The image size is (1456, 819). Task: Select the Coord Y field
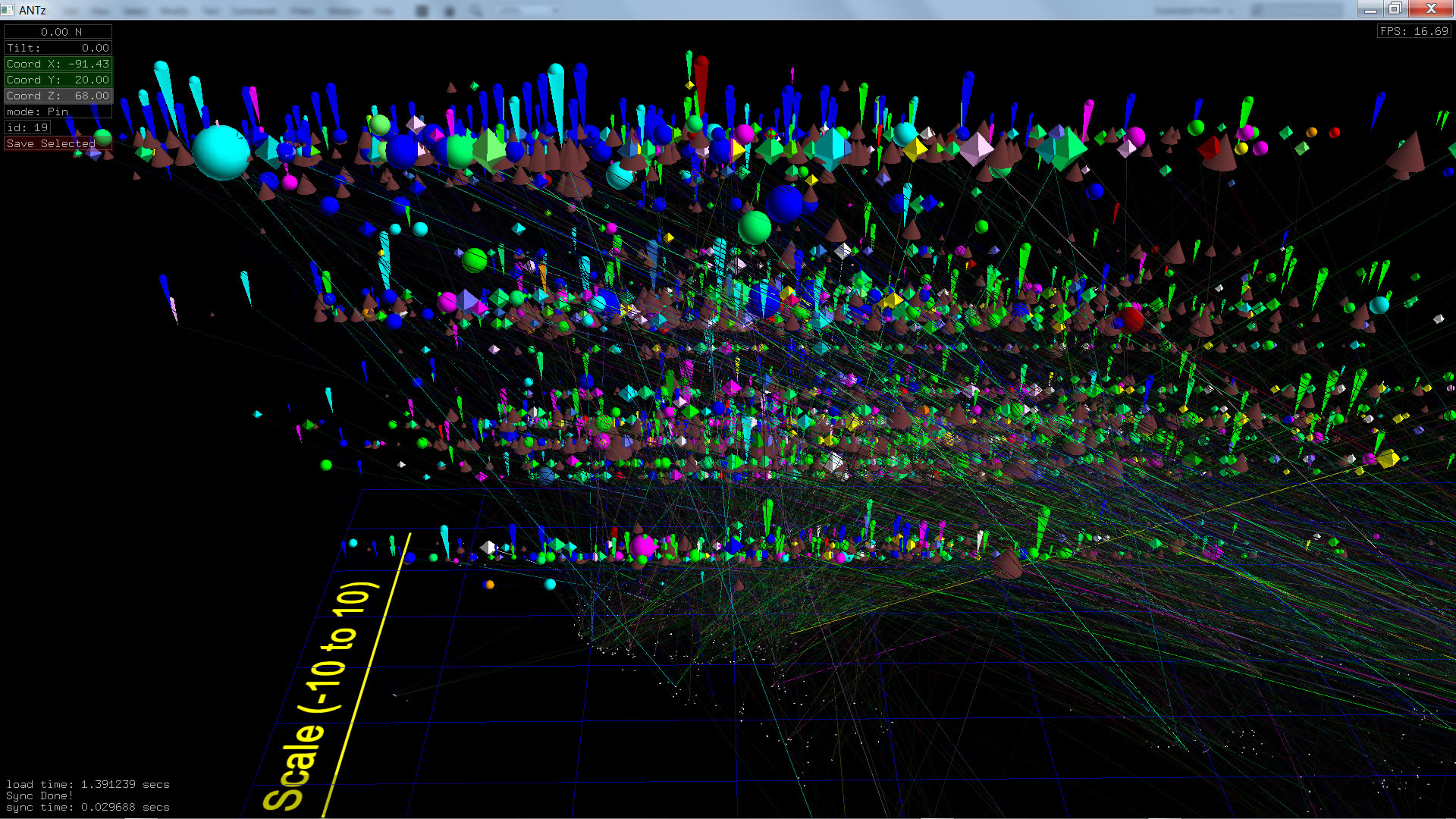coord(58,80)
